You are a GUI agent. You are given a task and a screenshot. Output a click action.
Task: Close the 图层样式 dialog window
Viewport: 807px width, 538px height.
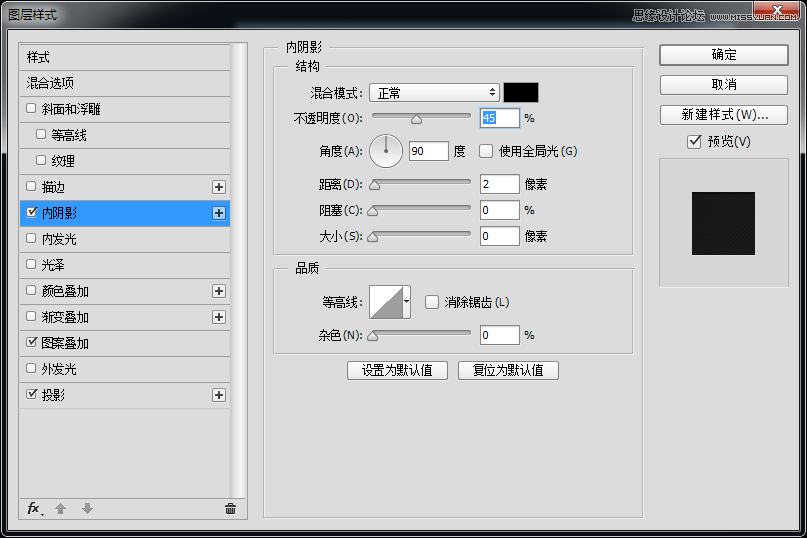[777, 9]
